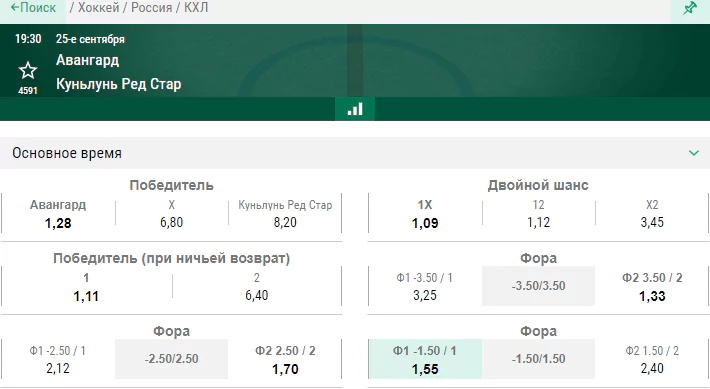Viewport: 710px width, 389px height.
Task: Select Куньлунь Ред Стар win odds 8,20
Action: click(285, 213)
